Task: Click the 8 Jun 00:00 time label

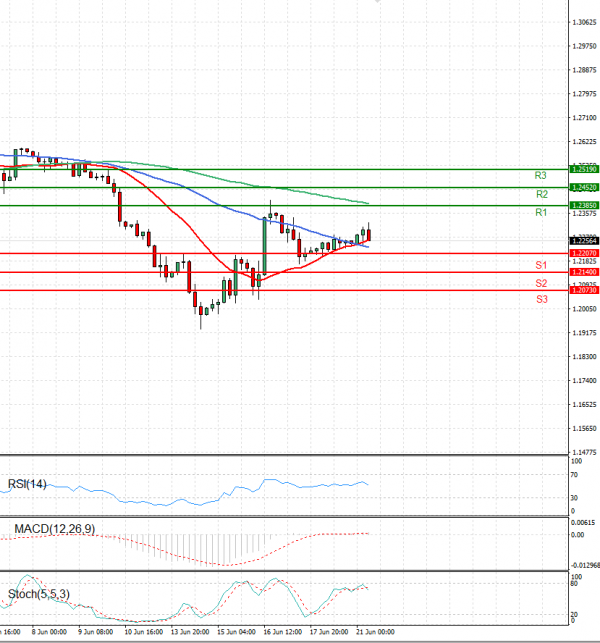Action: [x=49, y=632]
